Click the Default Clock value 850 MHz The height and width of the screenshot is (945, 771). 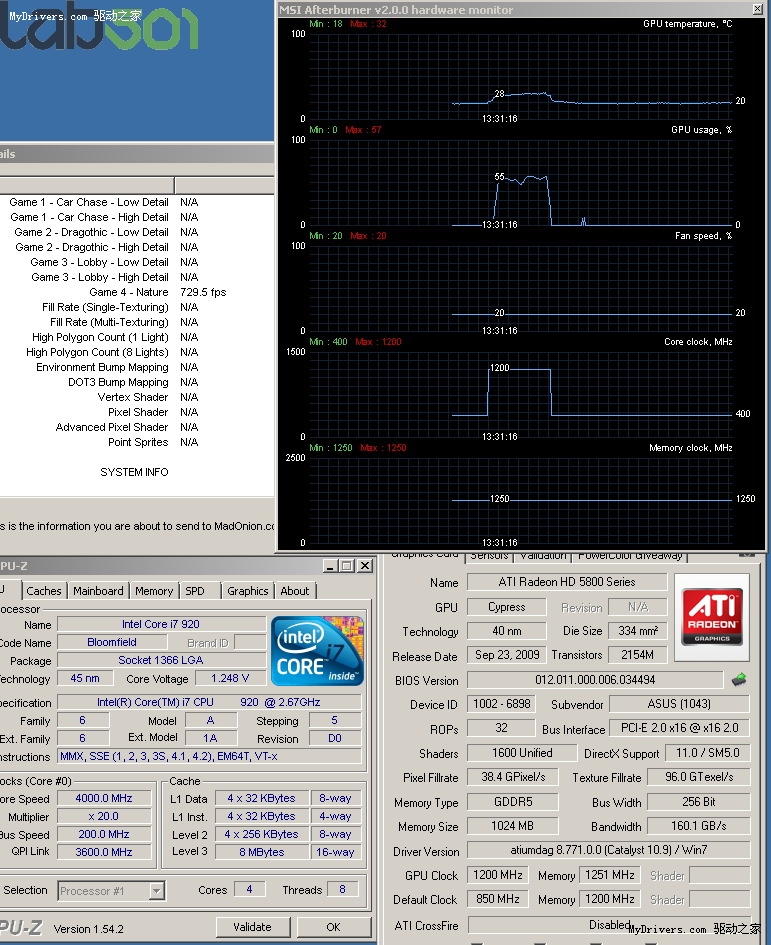point(497,899)
